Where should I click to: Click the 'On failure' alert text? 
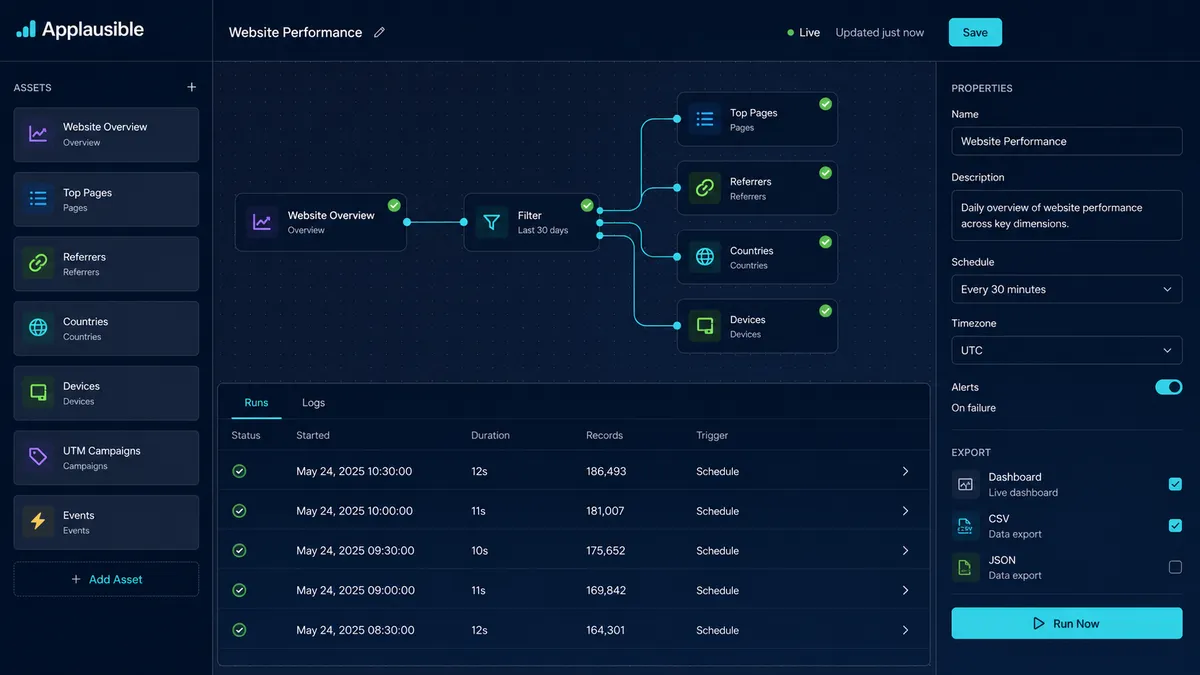(x=973, y=408)
